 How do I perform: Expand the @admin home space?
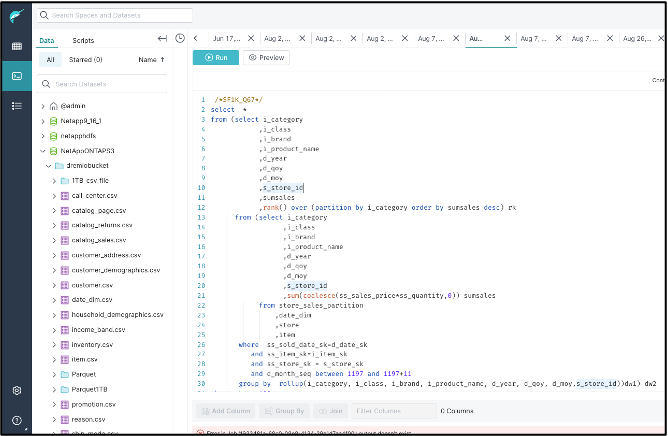[x=42, y=106]
